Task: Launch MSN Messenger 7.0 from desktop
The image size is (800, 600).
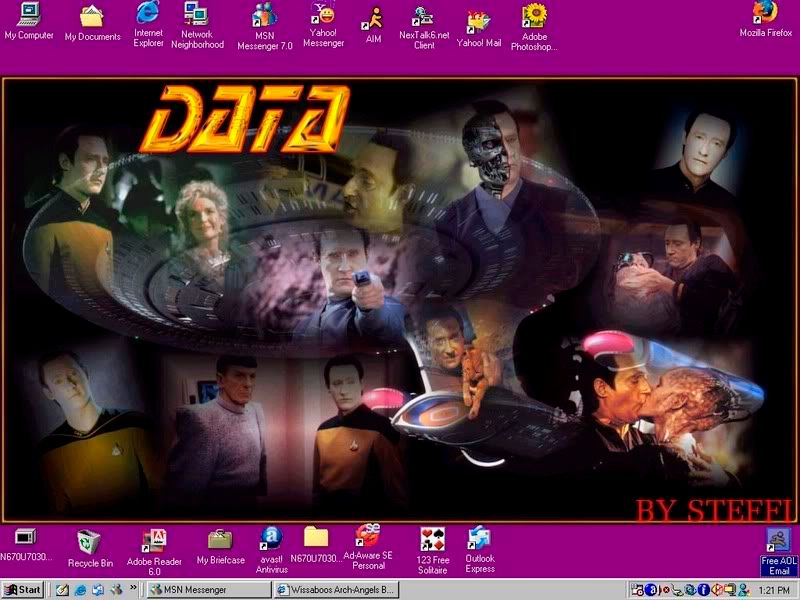Action: tap(265, 16)
